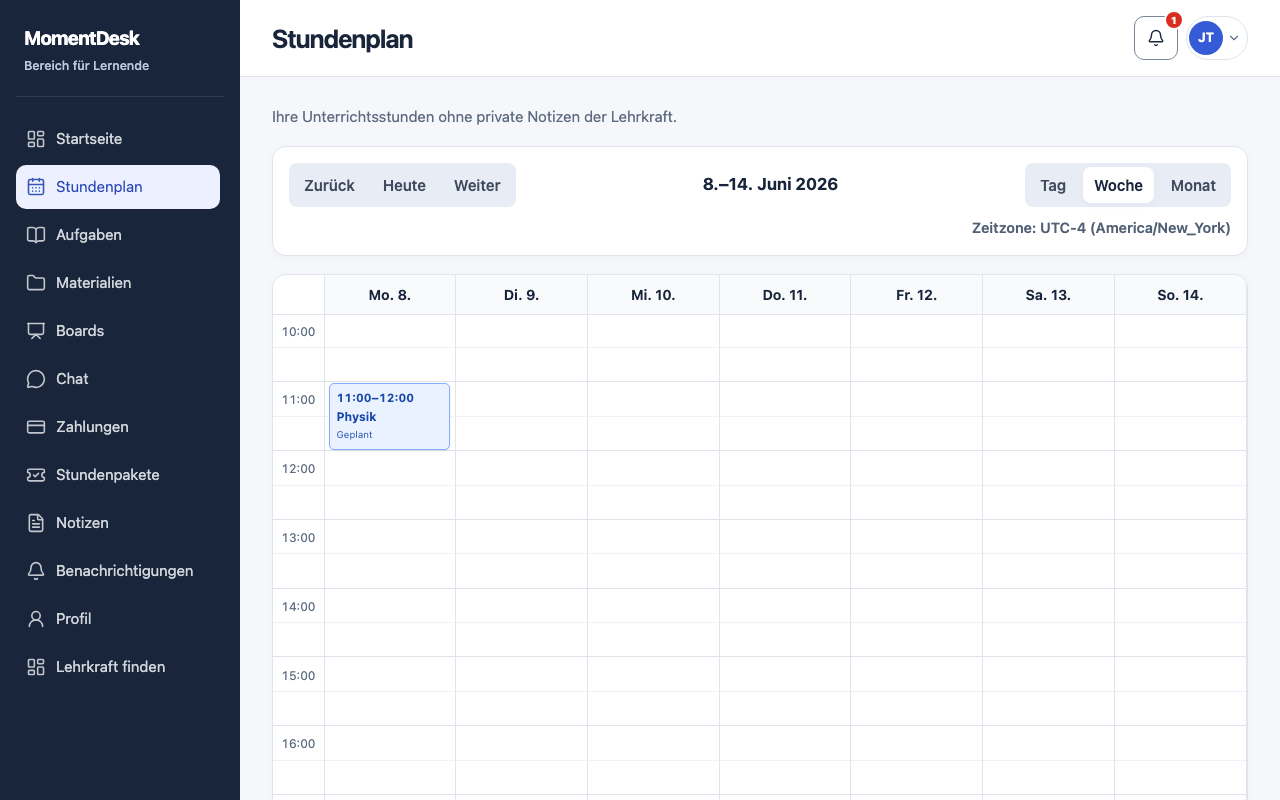Click the Lehrkraft finden grid icon
The width and height of the screenshot is (1280, 800).
coord(36,667)
